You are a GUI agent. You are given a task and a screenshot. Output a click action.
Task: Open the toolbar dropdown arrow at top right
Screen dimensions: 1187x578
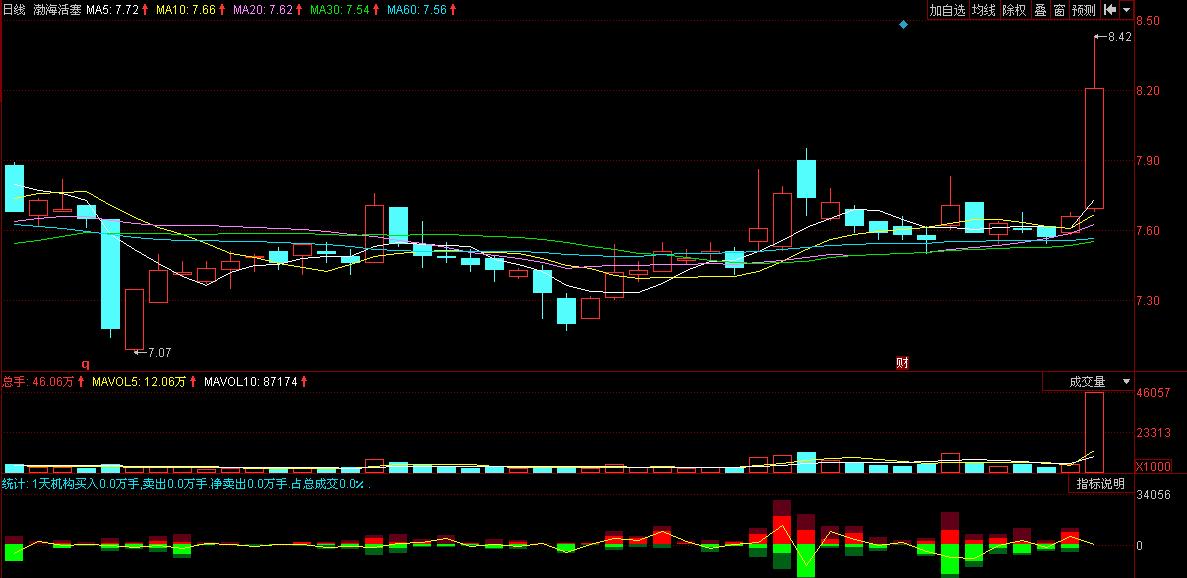coord(1126,10)
